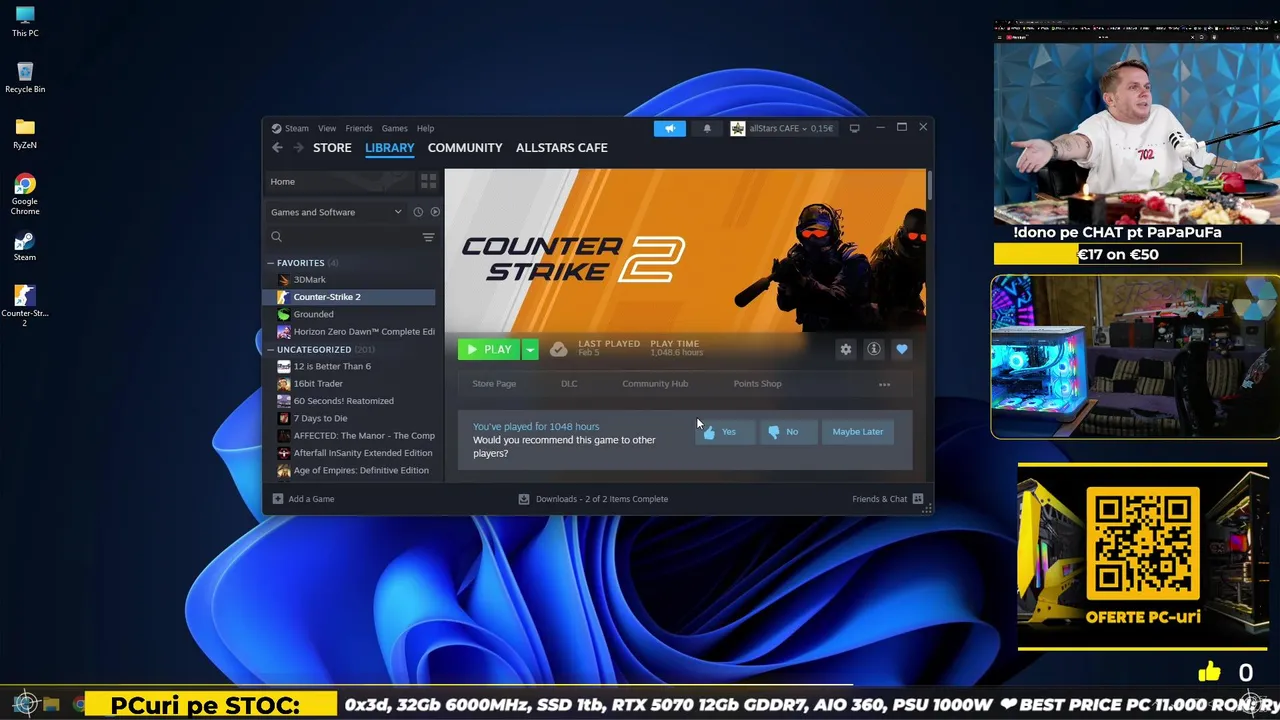The width and height of the screenshot is (1280, 720).
Task: Click the Big Picture mode monitor icon
Action: tap(854, 128)
